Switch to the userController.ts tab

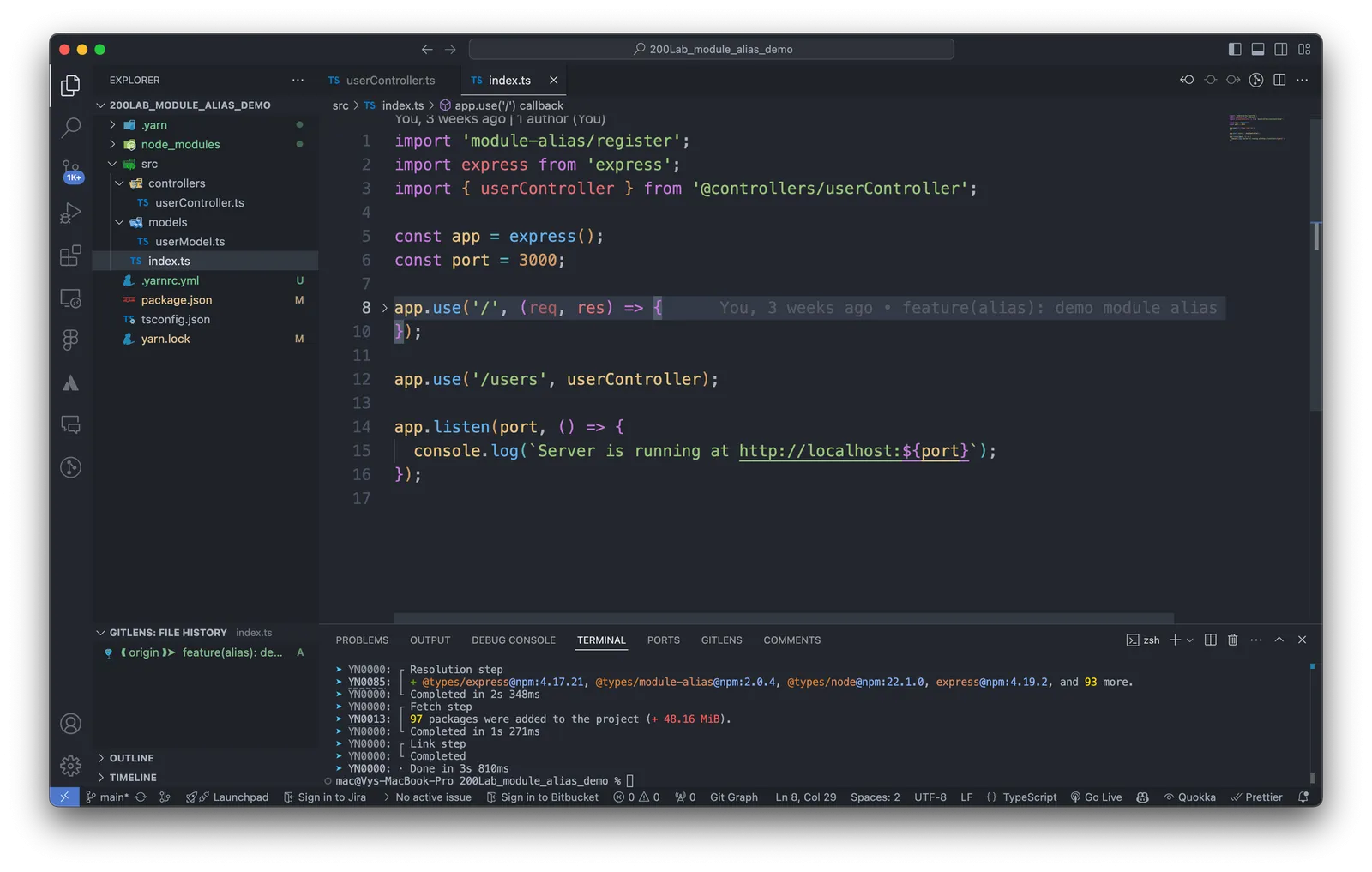pos(382,80)
